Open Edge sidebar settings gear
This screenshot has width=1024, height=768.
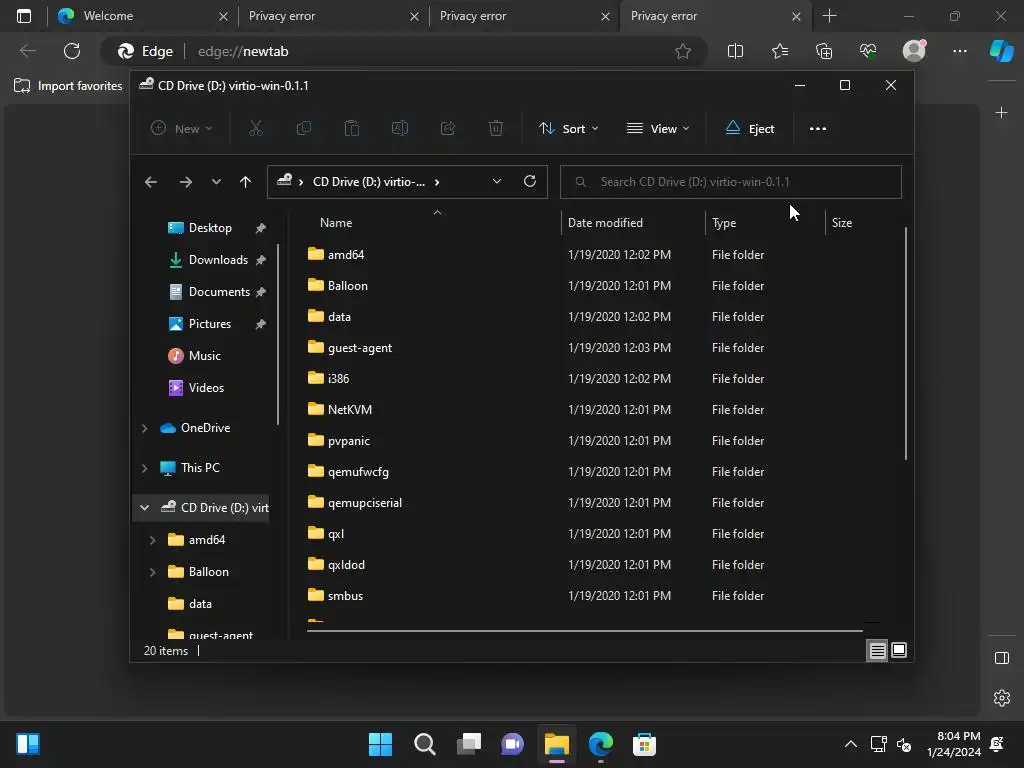[1002, 698]
